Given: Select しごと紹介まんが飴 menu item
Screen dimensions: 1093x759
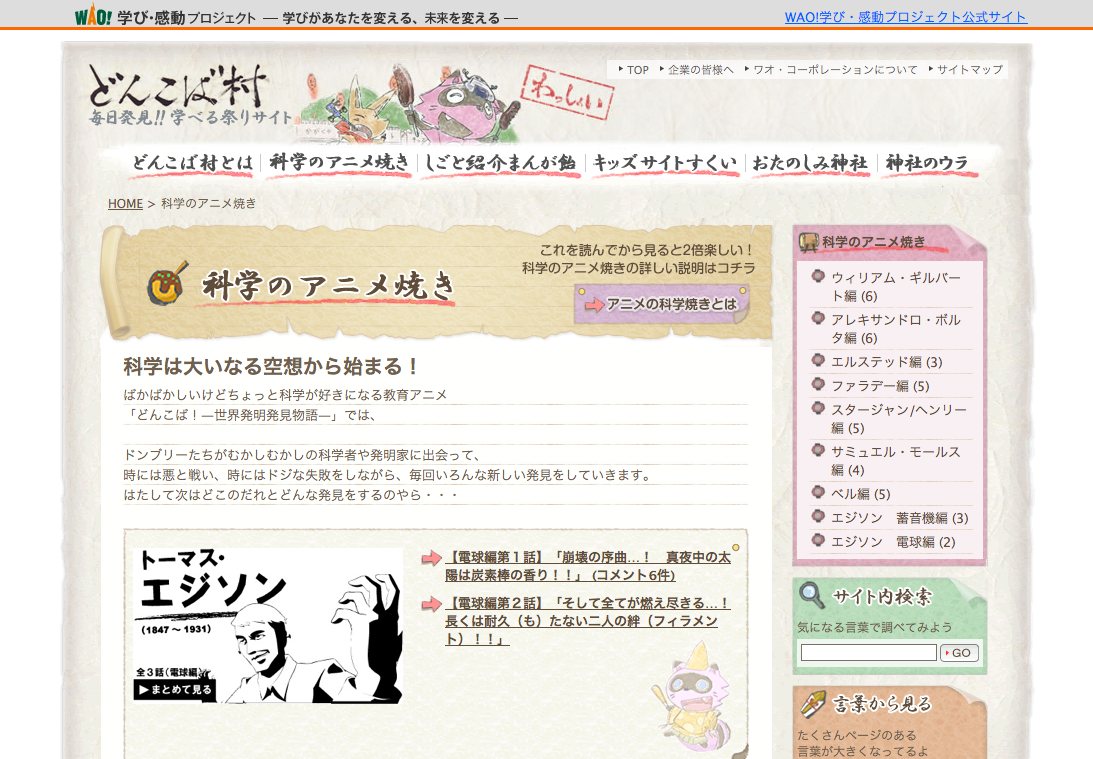Looking at the screenshot, I should coord(500,163).
